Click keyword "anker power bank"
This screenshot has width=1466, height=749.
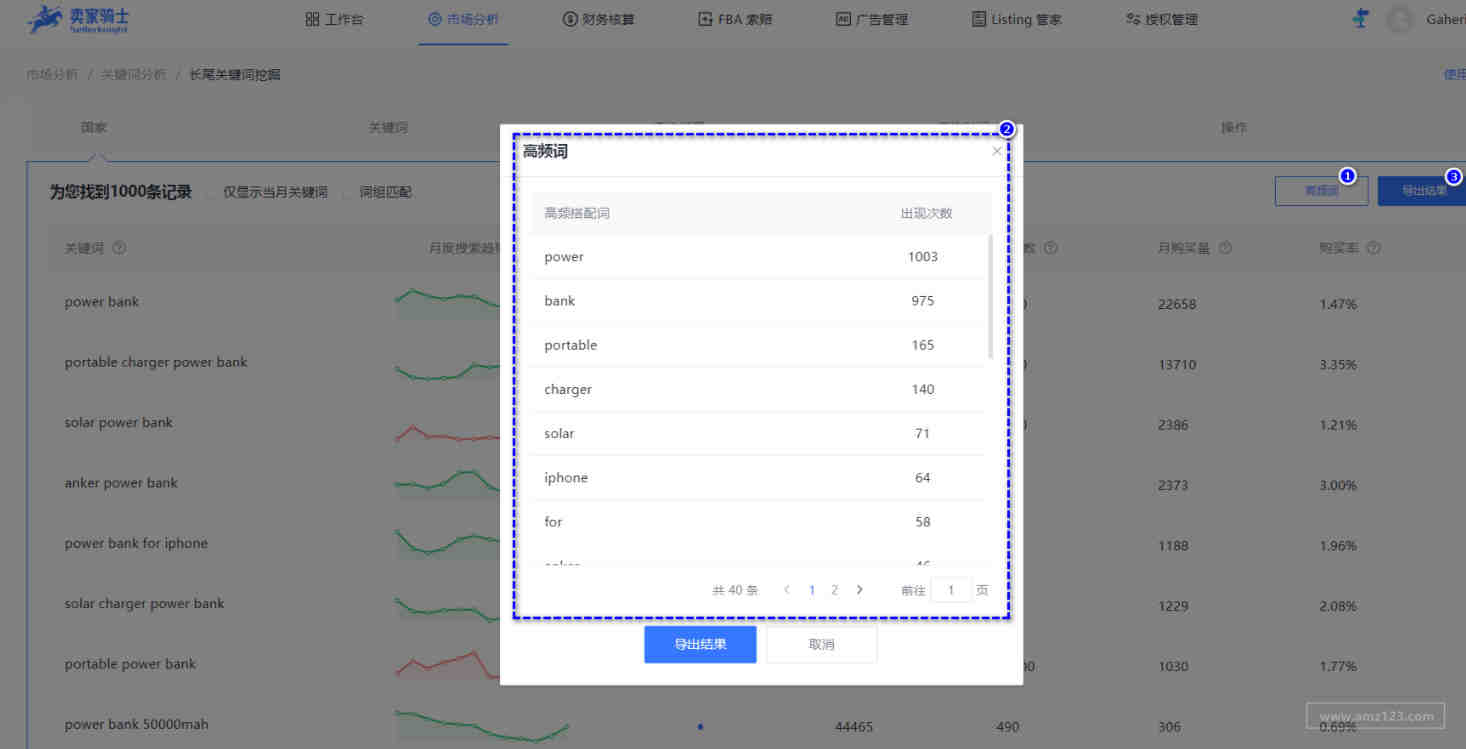121,483
